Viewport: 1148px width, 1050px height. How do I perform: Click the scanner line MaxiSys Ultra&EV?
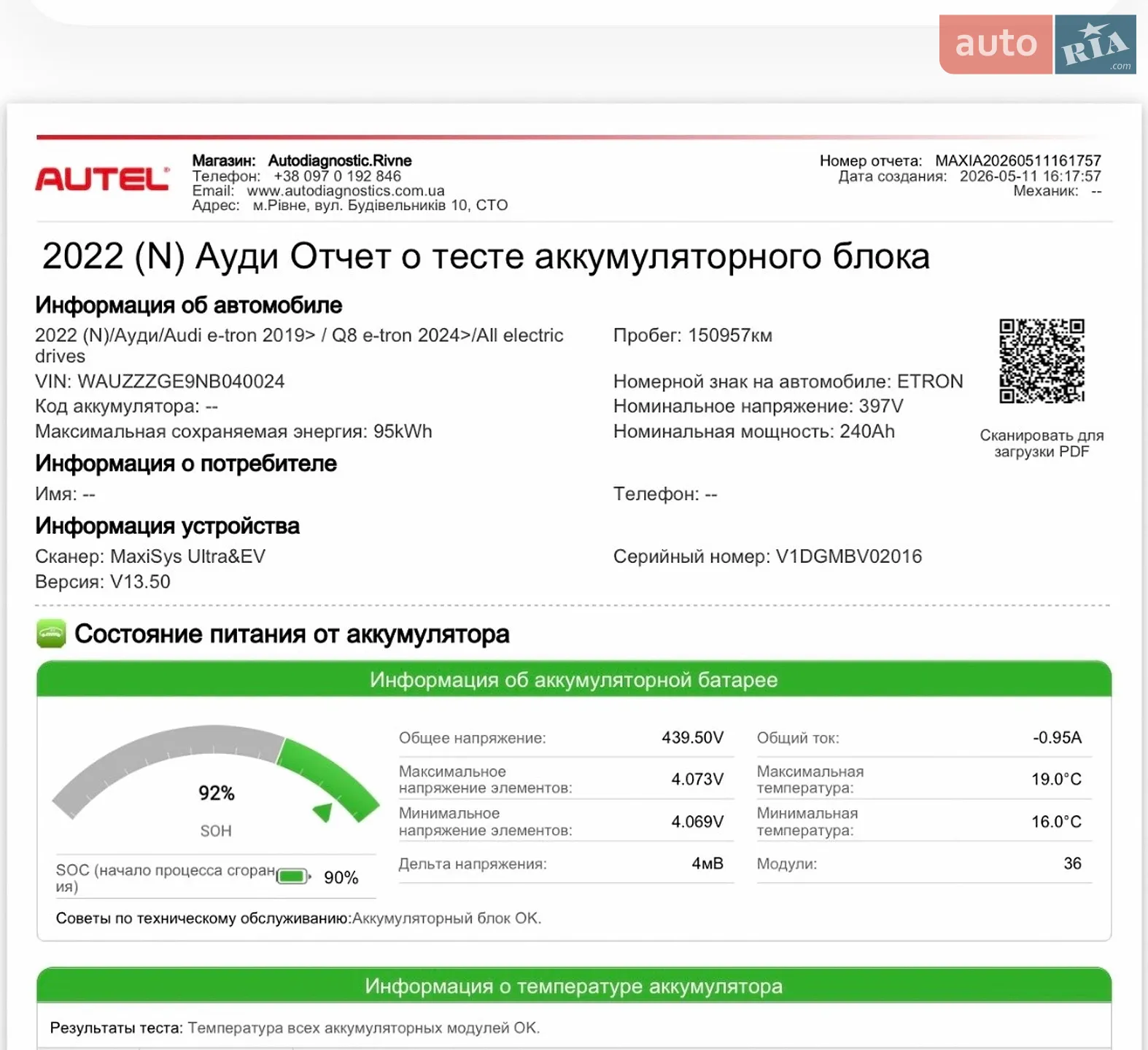pyautogui.click(x=150, y=556)
